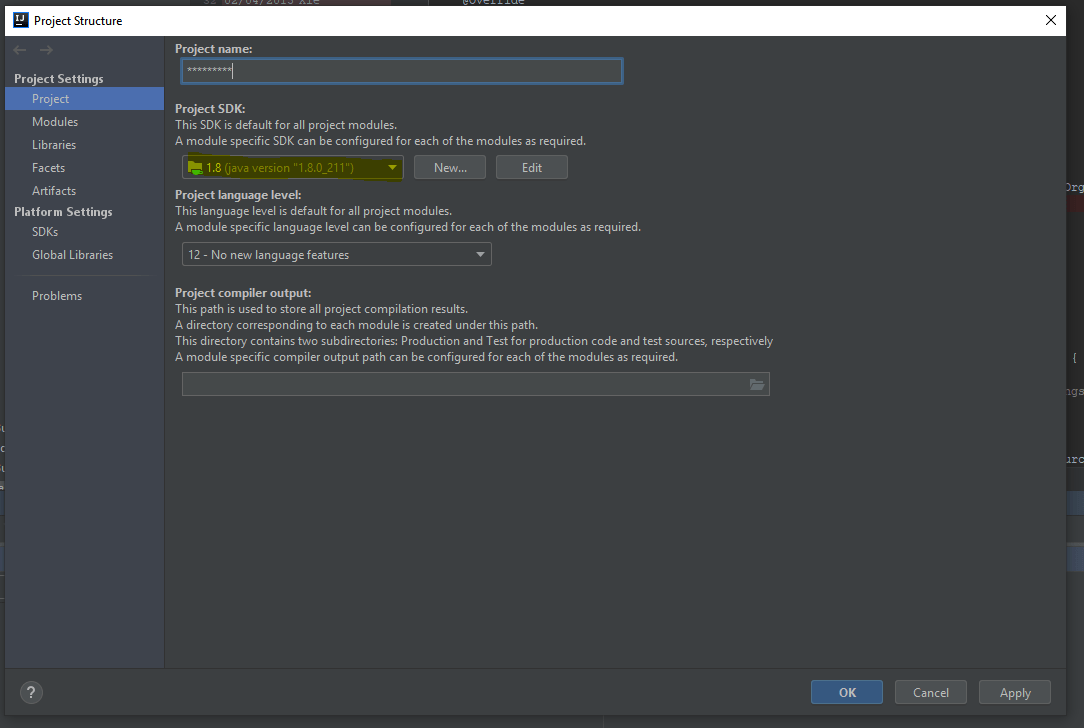Click the forward navigation arrow
Viewport: 1084px width, 728px height.
click(x=45, y=49)
